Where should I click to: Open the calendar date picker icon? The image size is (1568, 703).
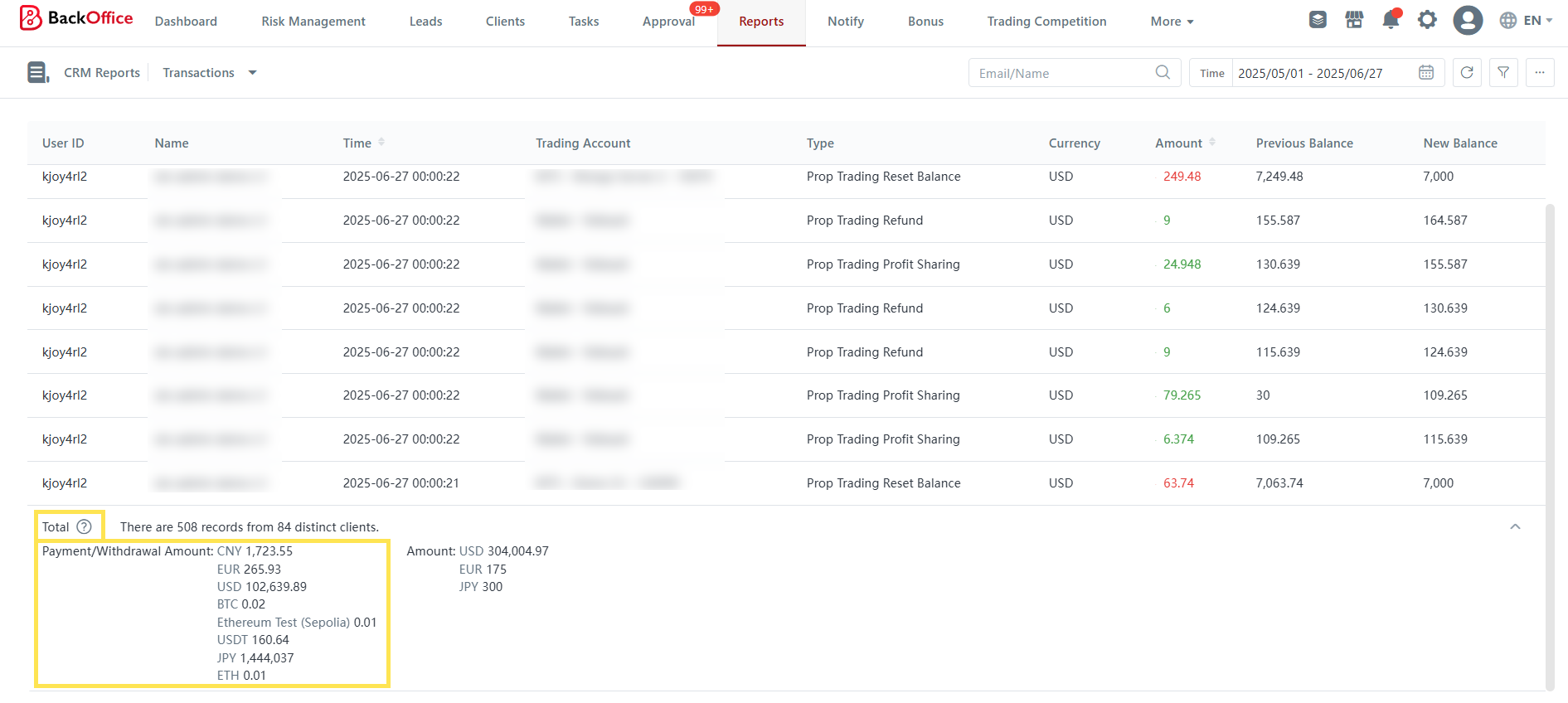(1426, 73)
